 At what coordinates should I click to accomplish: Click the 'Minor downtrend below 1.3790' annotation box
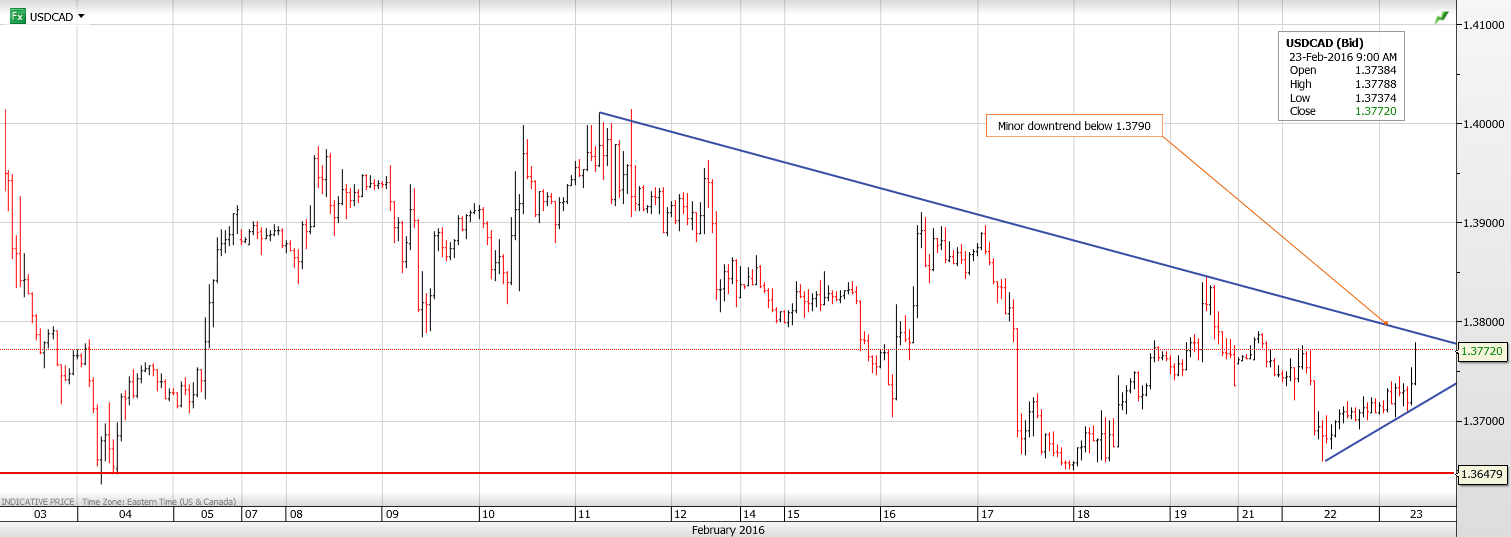pyautogui.click(x=1074, y=126)
